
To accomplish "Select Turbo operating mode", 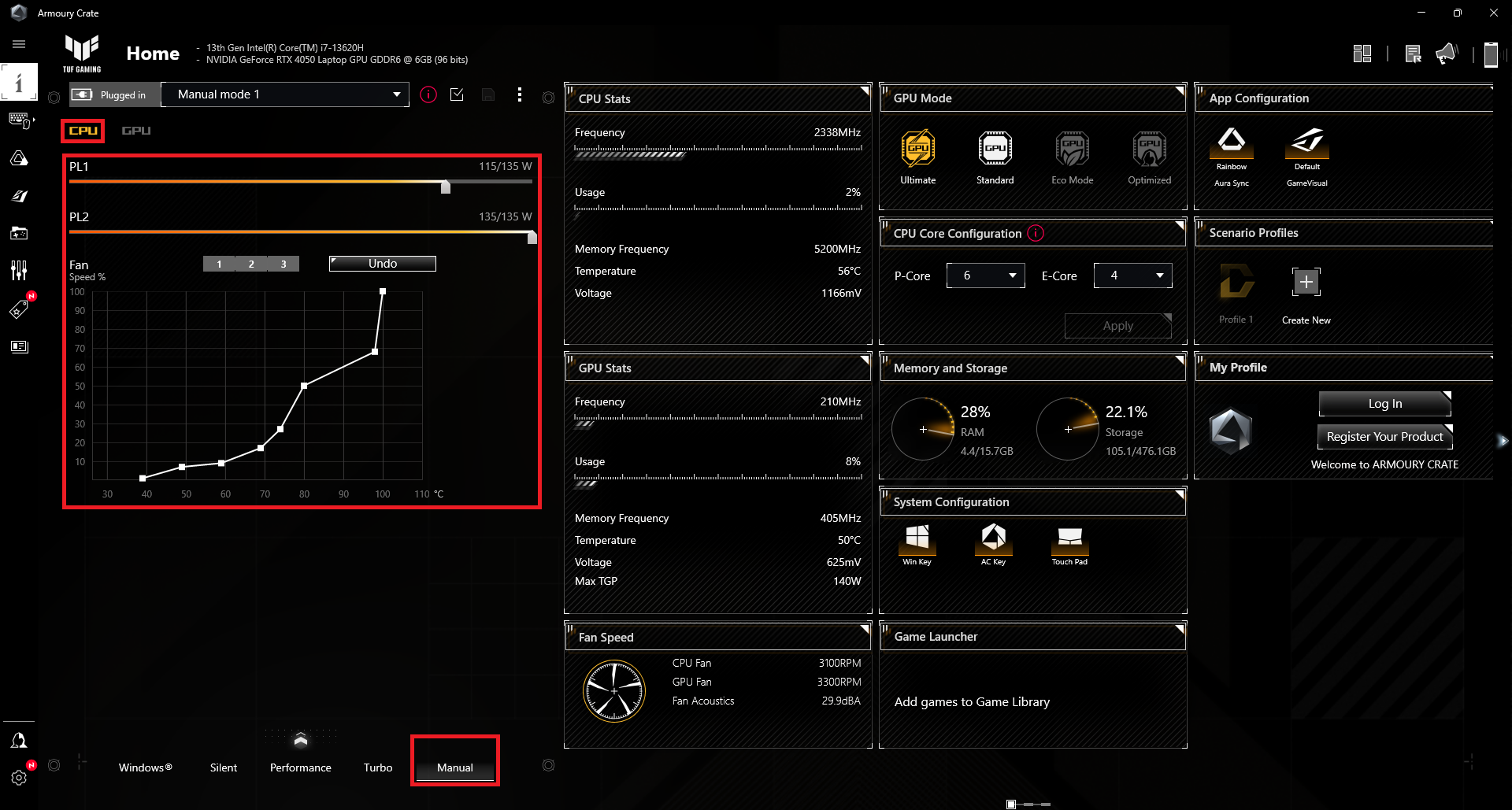I will pyautogui.click(x=378, y=767).
